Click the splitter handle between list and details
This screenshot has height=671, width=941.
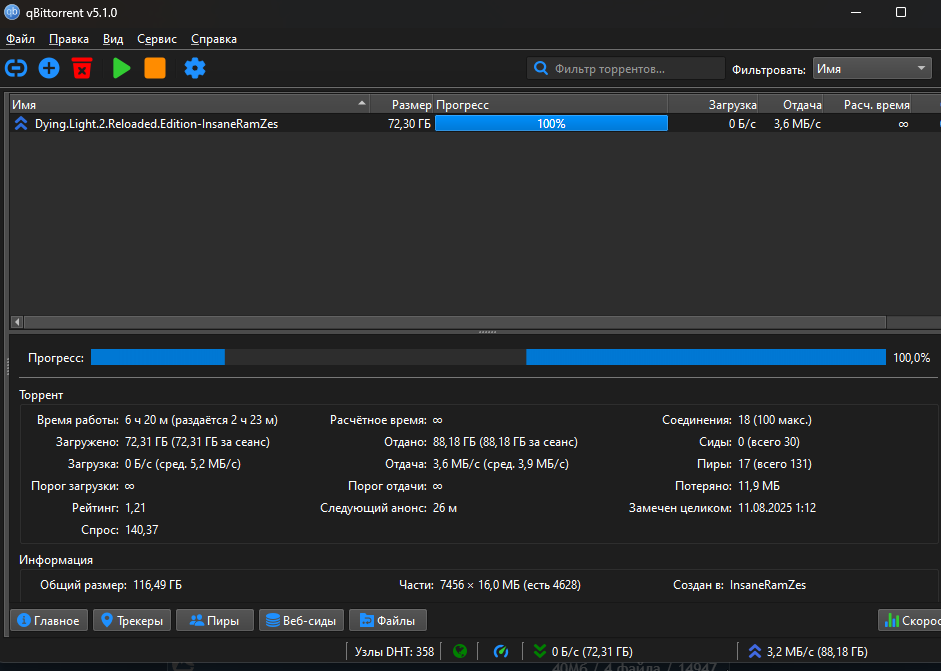(x=487, y=332)
